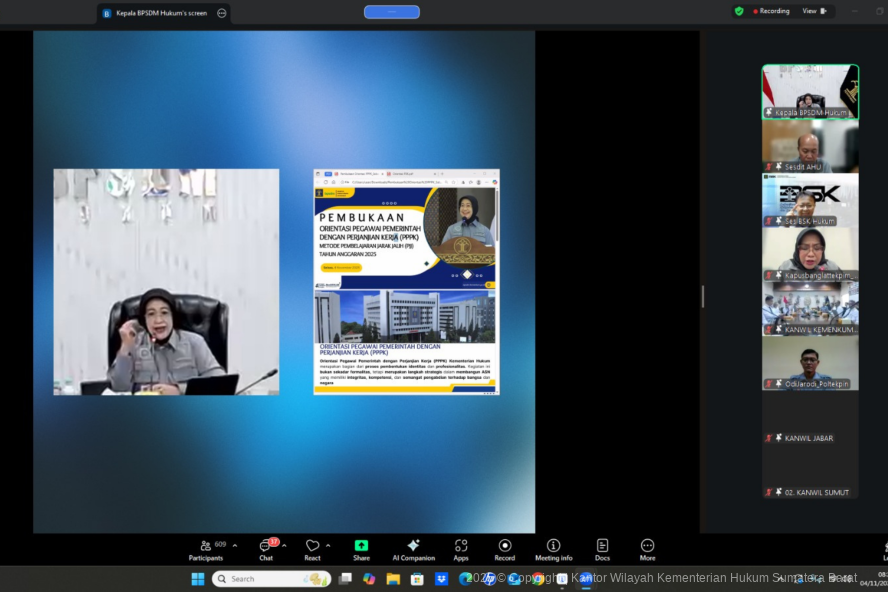The height and width of the screenshot is (592, 888).
Task: Open screen share options ellipsis button
Action: point(222,13)
